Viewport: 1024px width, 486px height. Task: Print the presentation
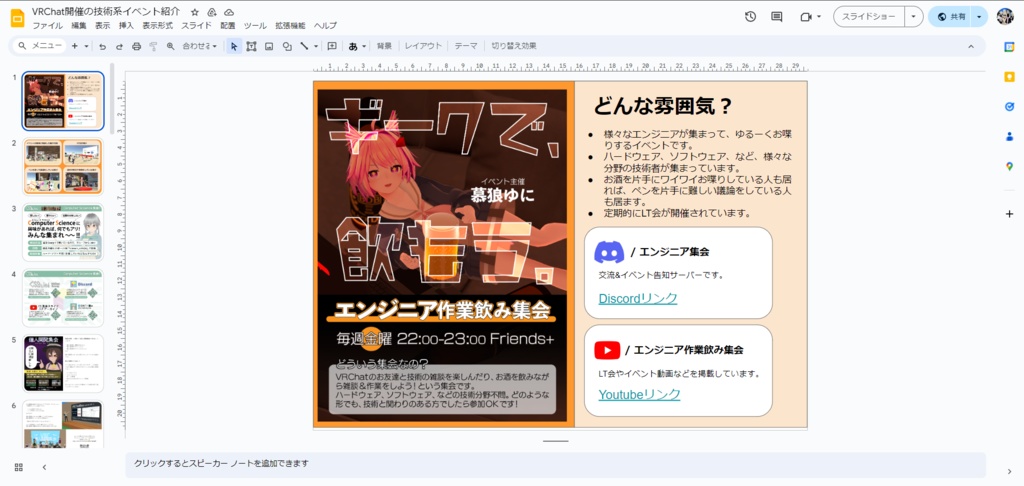(136, 46)
